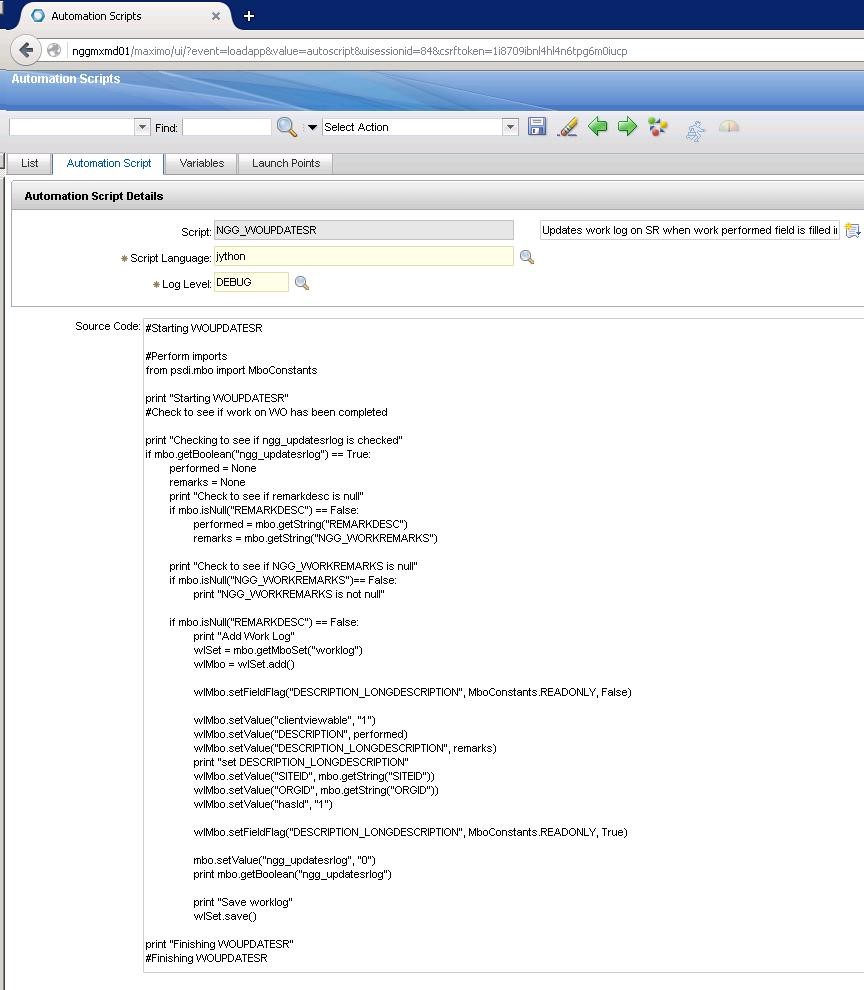Screen dimensions: 864x990
Task: Open a new browser tab with plus button
Action: click(249, 16)
